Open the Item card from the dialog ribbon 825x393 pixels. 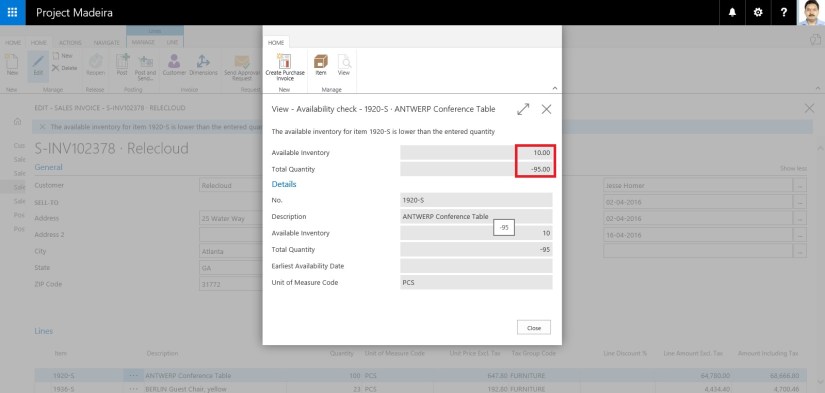[321, 66]
